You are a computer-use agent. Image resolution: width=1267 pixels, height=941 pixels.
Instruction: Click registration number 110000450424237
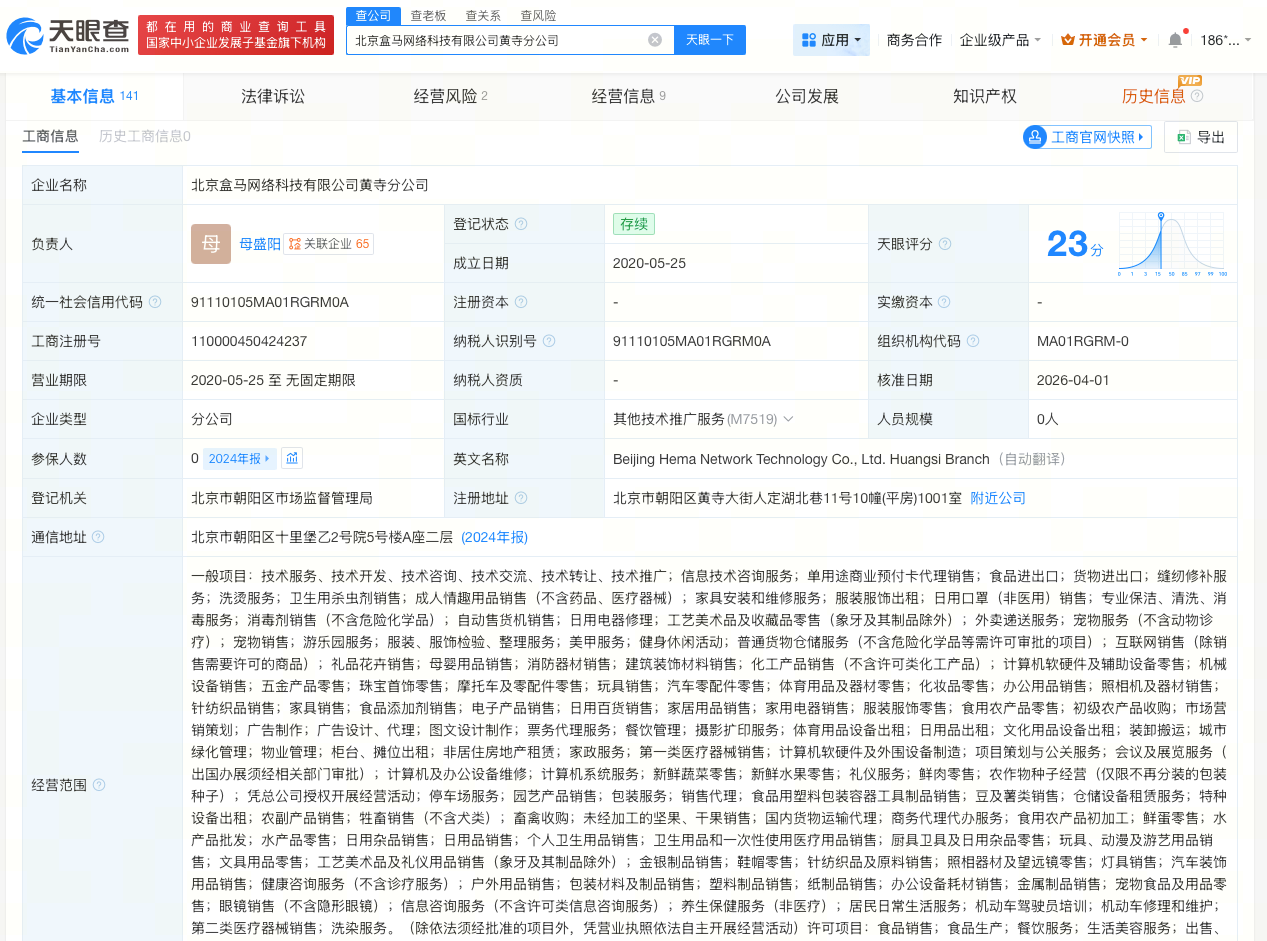(249, 341)
